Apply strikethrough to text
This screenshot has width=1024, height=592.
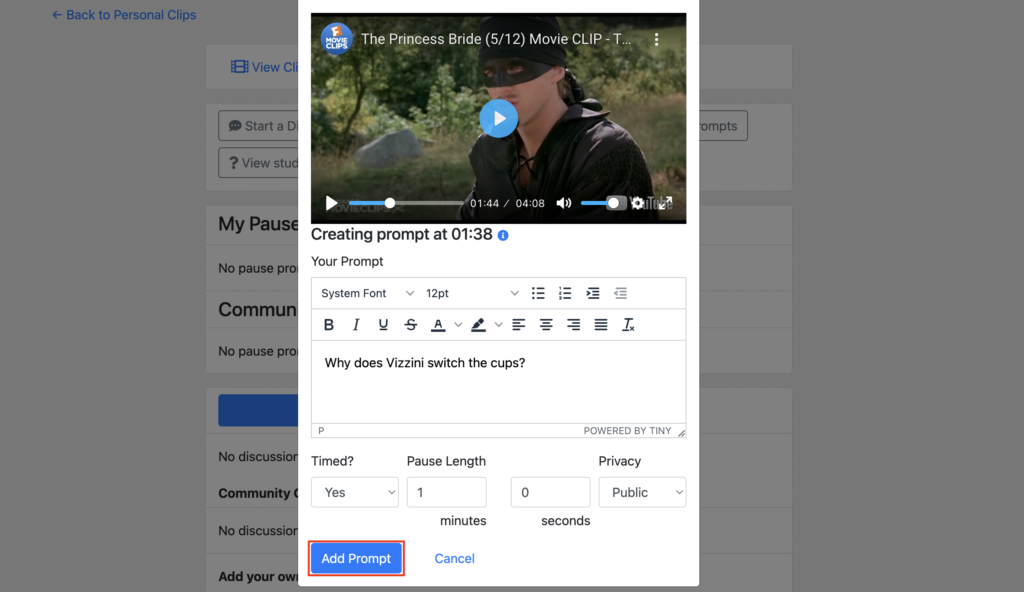click(x=411, y=325)
